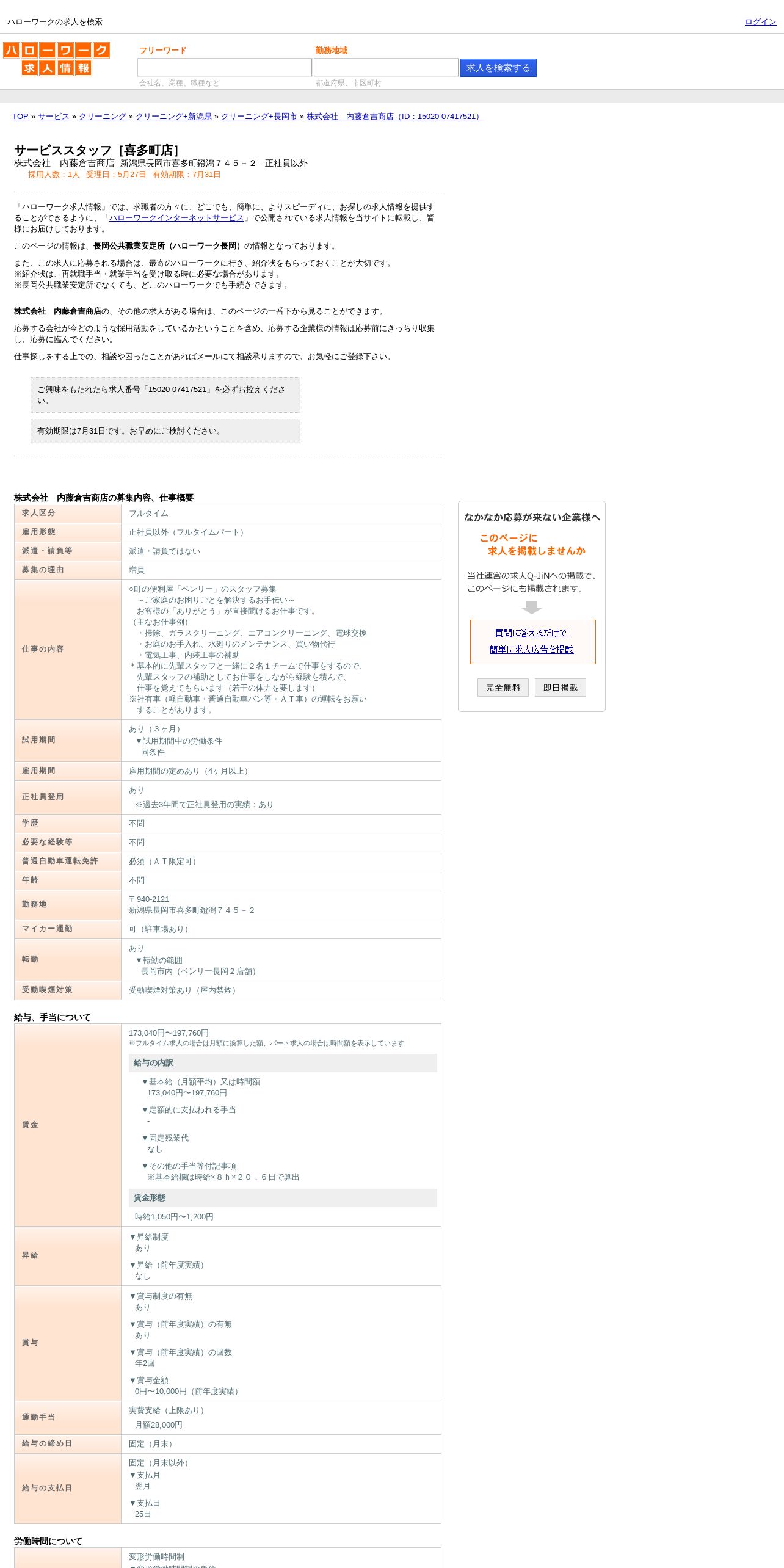Click the 有効期限は7月31日です notice box

[x=165, y=431]
